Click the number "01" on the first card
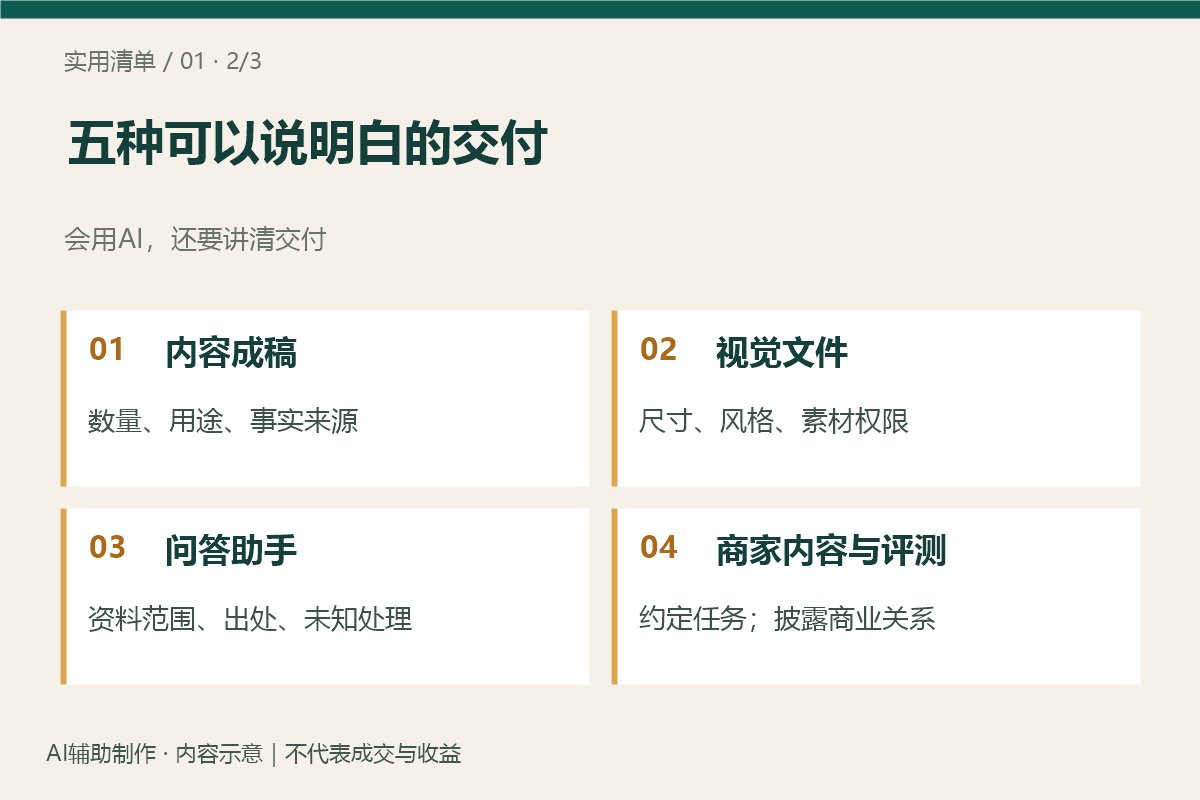 tap(107, 350)
